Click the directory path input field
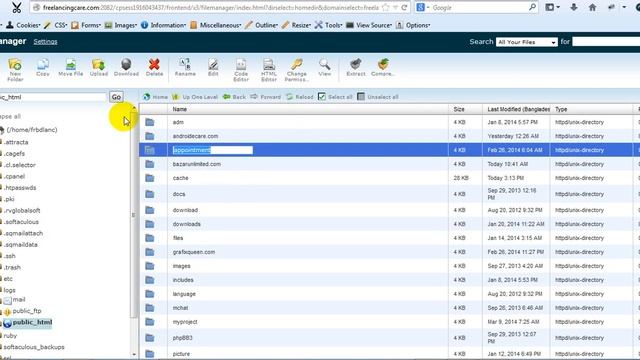640x360 pixels. pyautogui.click(x=53, y=97)
